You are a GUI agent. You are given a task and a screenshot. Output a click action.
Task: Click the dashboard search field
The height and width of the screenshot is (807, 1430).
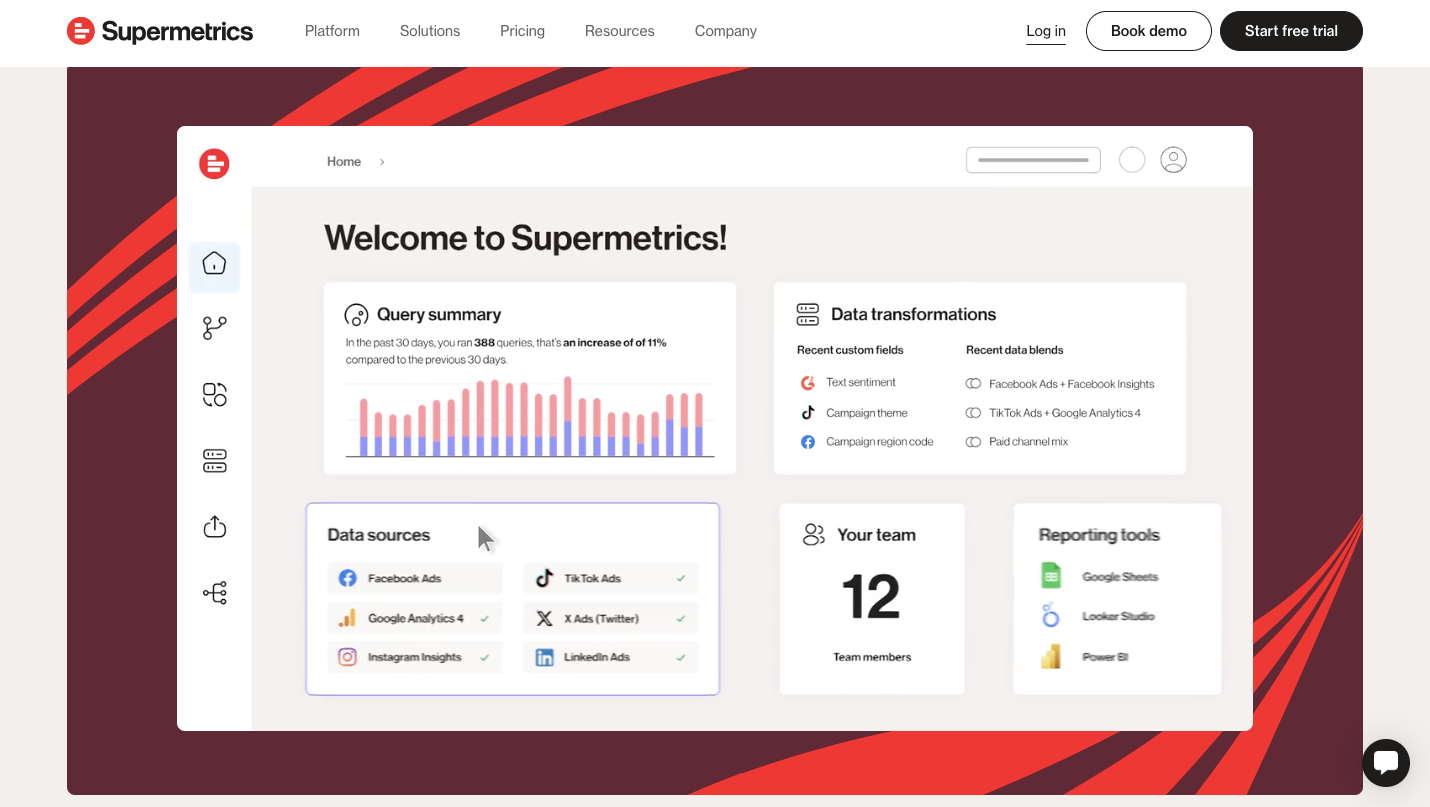click(1033, 160)
